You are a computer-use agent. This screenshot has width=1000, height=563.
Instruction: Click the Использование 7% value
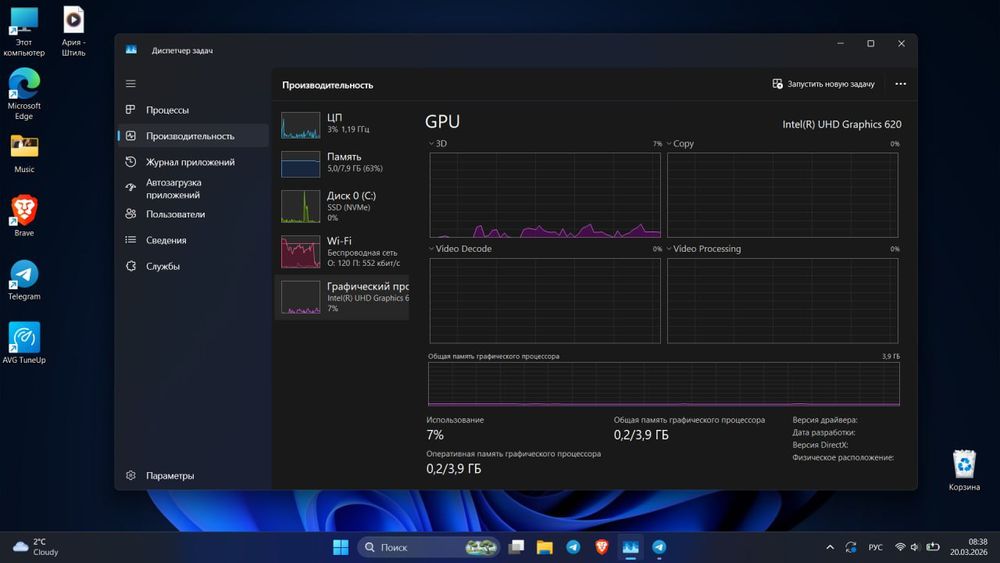[435, 435]
